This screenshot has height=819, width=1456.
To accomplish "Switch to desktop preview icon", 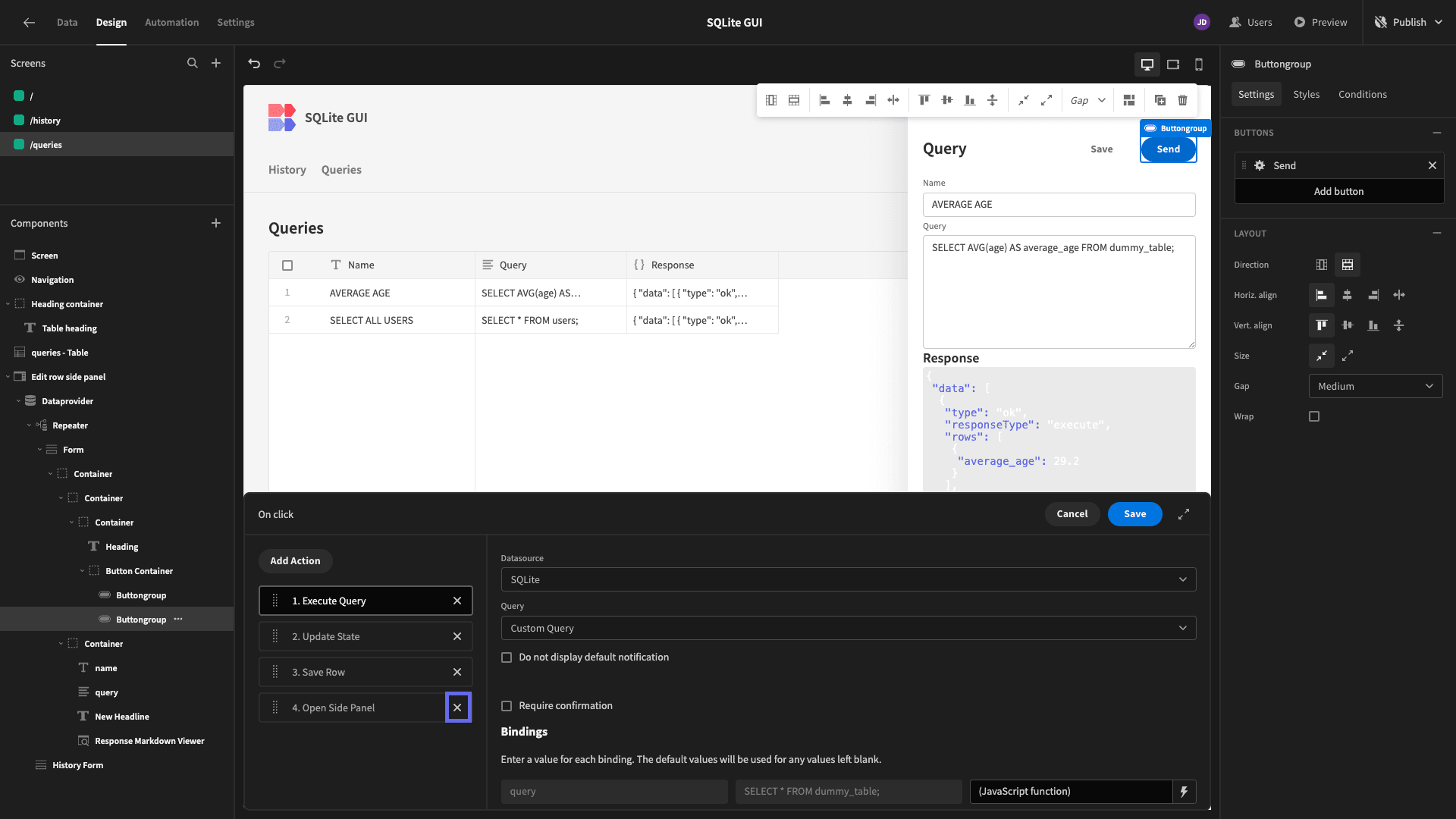I will [x=1147, y=64].
